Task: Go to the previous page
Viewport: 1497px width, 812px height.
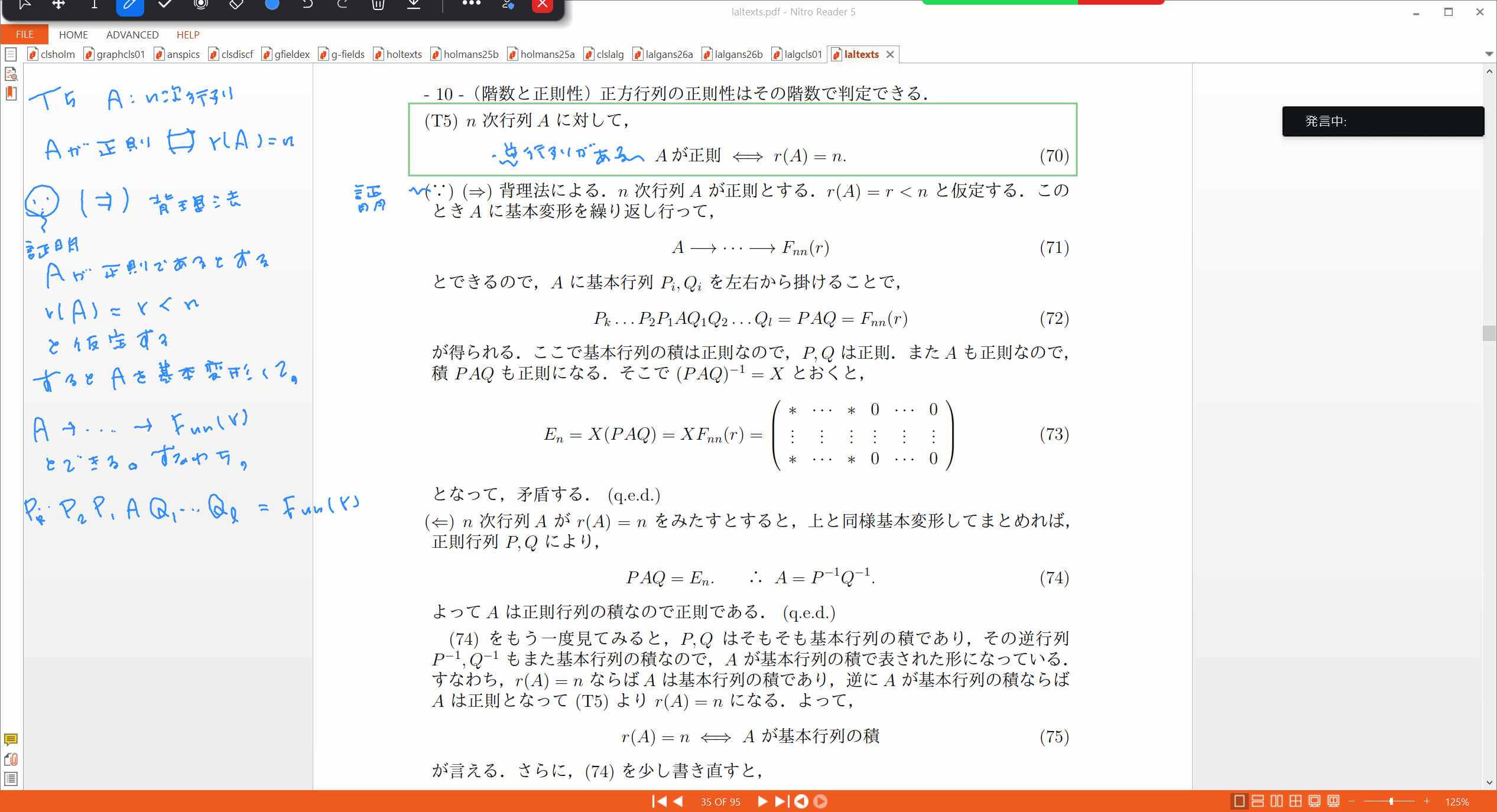Action: click(678, 801)
